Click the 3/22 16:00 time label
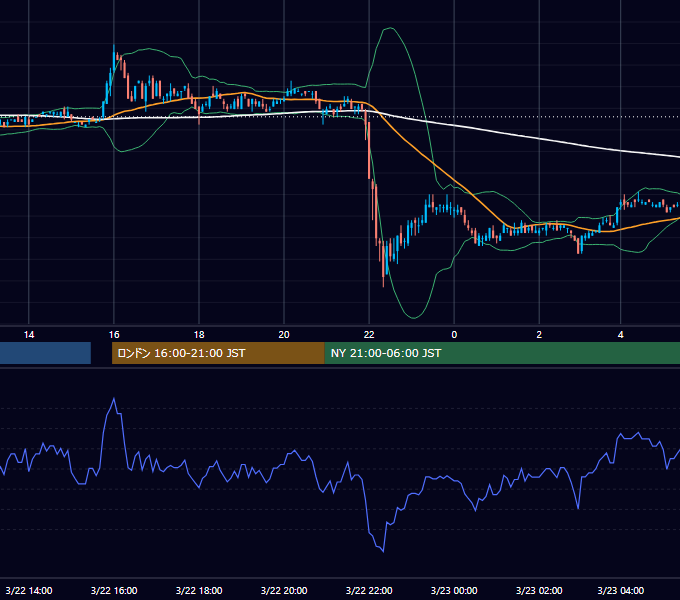 tap(114, 590)
